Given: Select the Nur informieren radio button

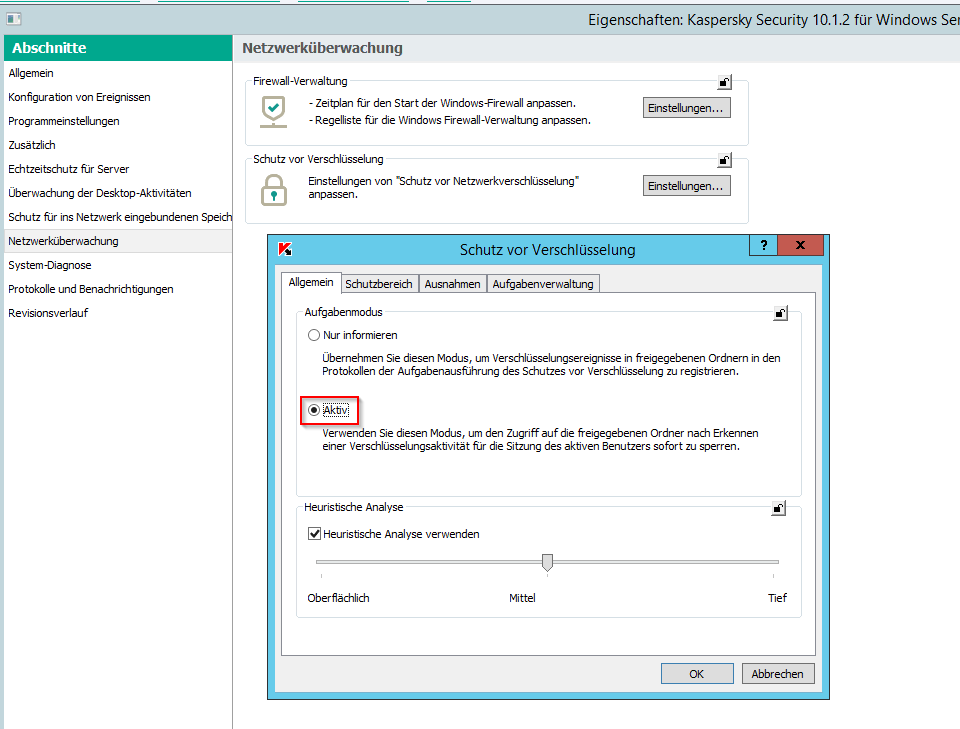Looking at the screenshot, I should click(x=314, y=335).
